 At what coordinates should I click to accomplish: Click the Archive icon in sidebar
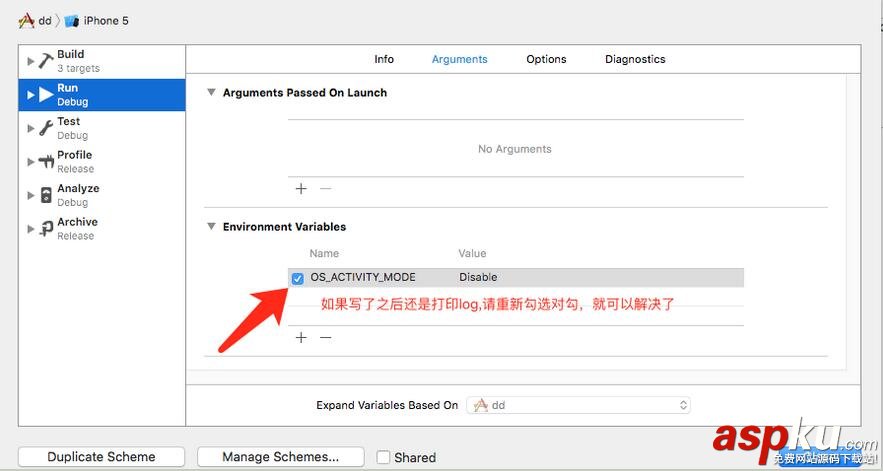(46, 229)
